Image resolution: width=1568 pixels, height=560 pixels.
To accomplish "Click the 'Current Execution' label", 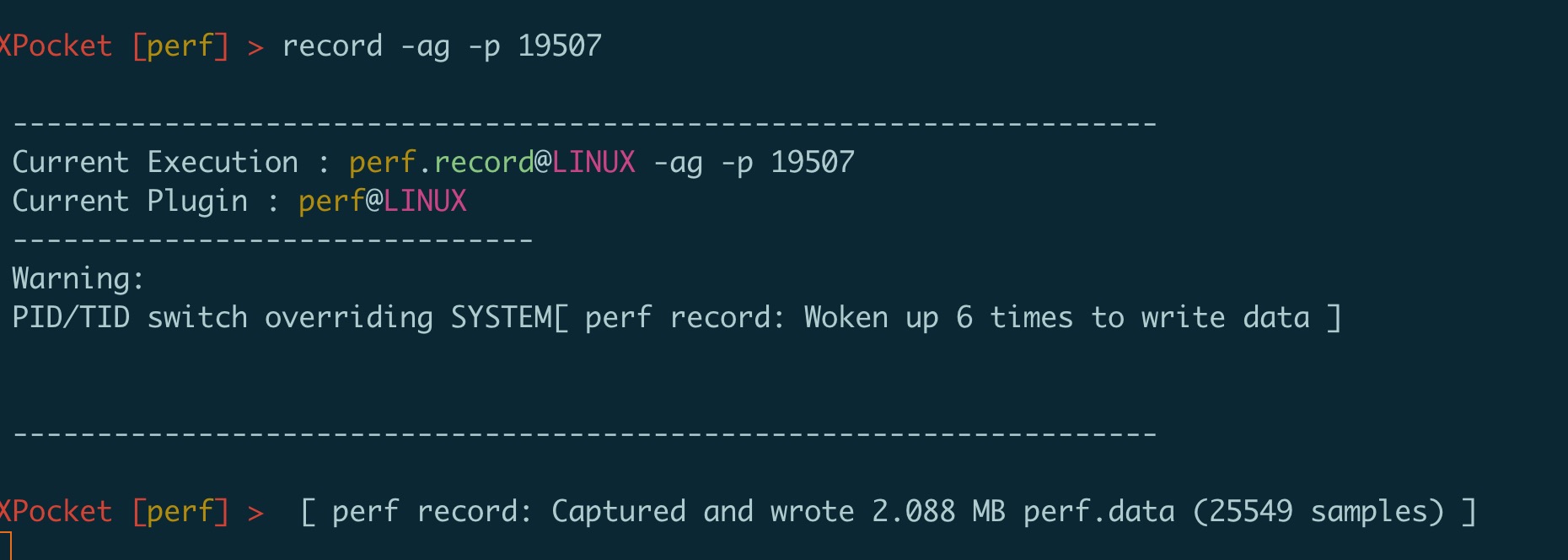I will pos(155,162).
